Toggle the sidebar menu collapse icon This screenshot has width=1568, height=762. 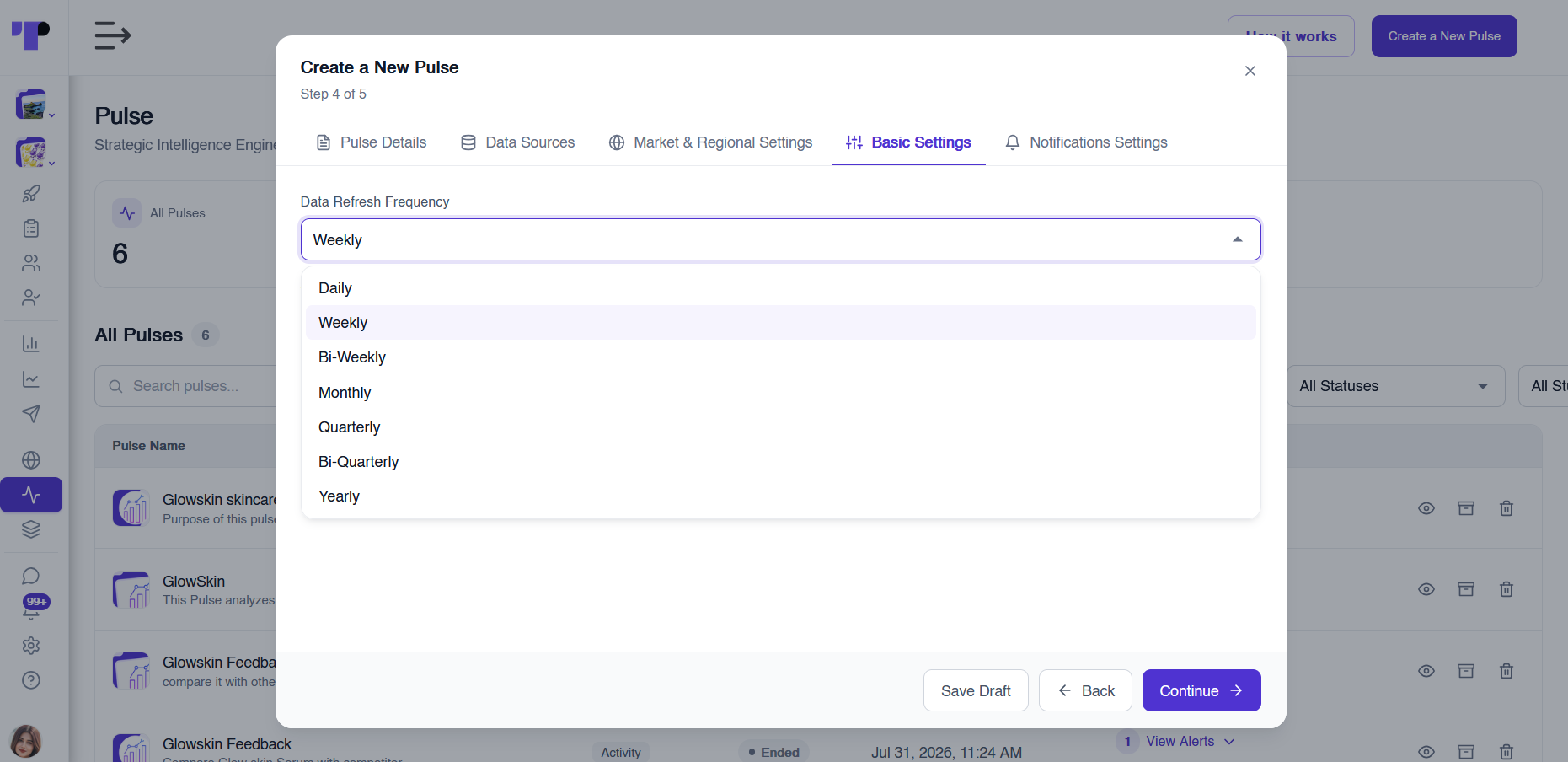tap(112, 35)
